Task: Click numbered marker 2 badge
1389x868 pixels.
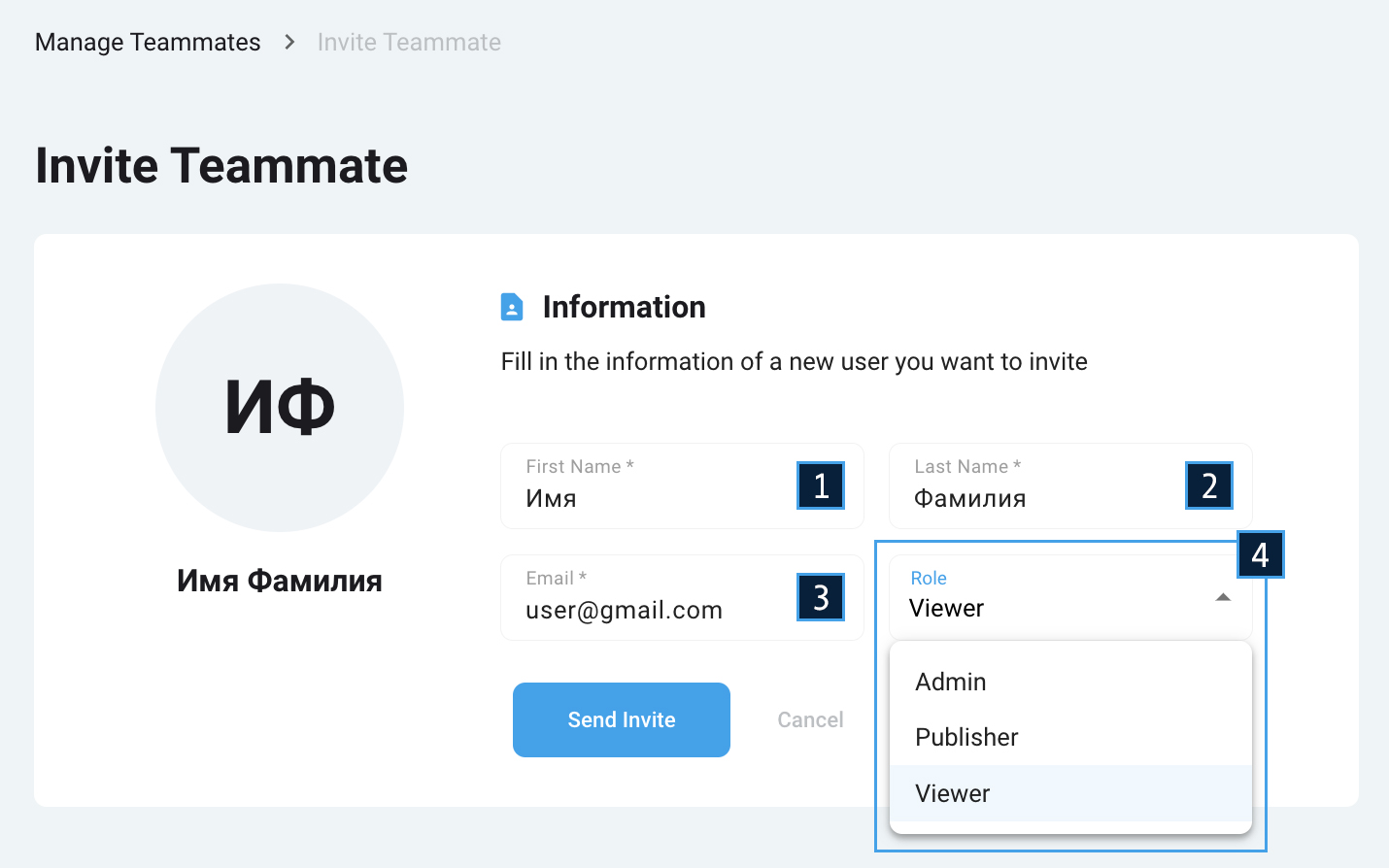Action: tap(1209, 485)
